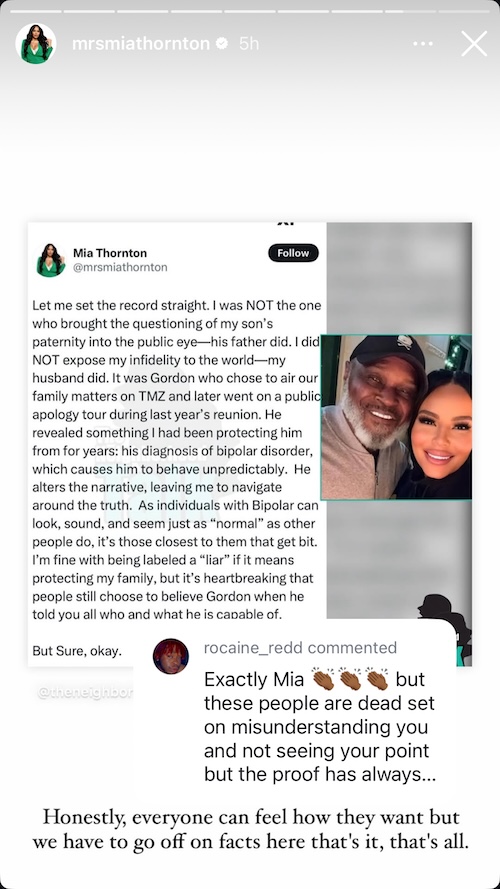Open the three-dot story options menu
Viewport: 500px width, 889px height.
(x=423, y=44)
